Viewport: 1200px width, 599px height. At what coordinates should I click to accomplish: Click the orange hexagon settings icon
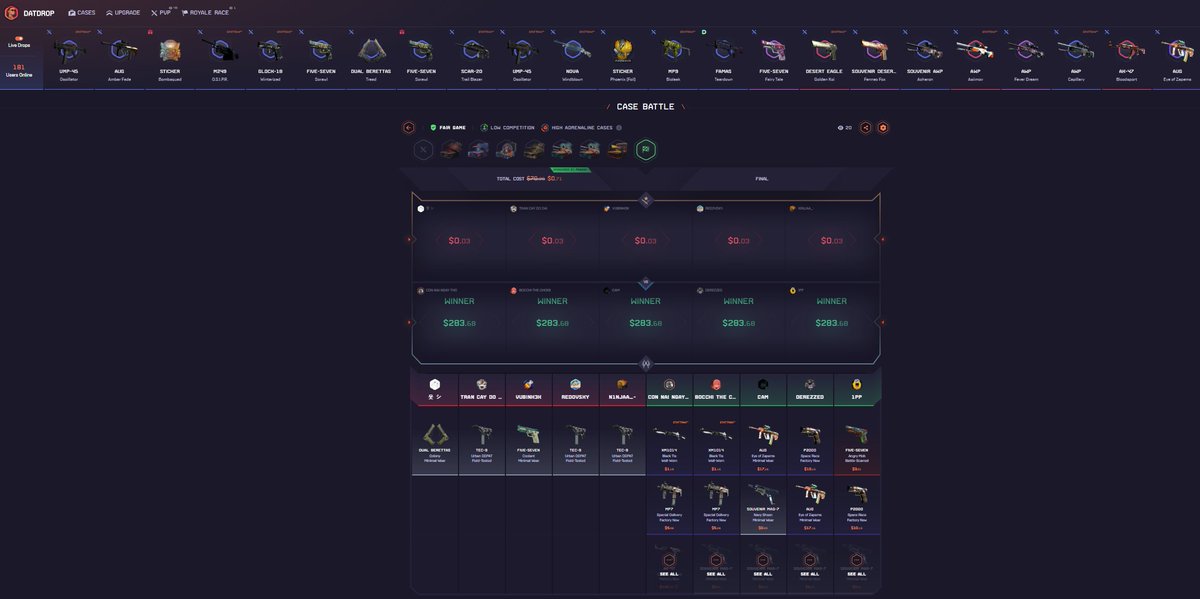coord(883,127)
